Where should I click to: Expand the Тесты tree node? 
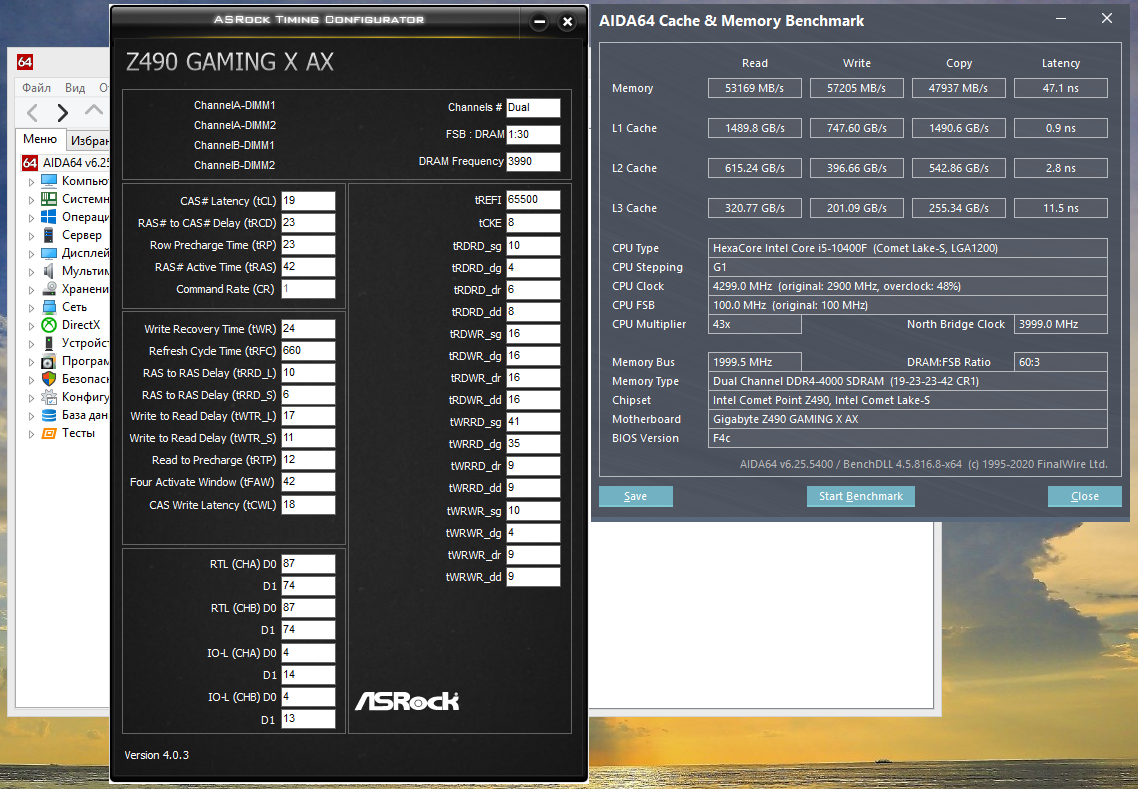pyautogui.click(x=31, y=434)
